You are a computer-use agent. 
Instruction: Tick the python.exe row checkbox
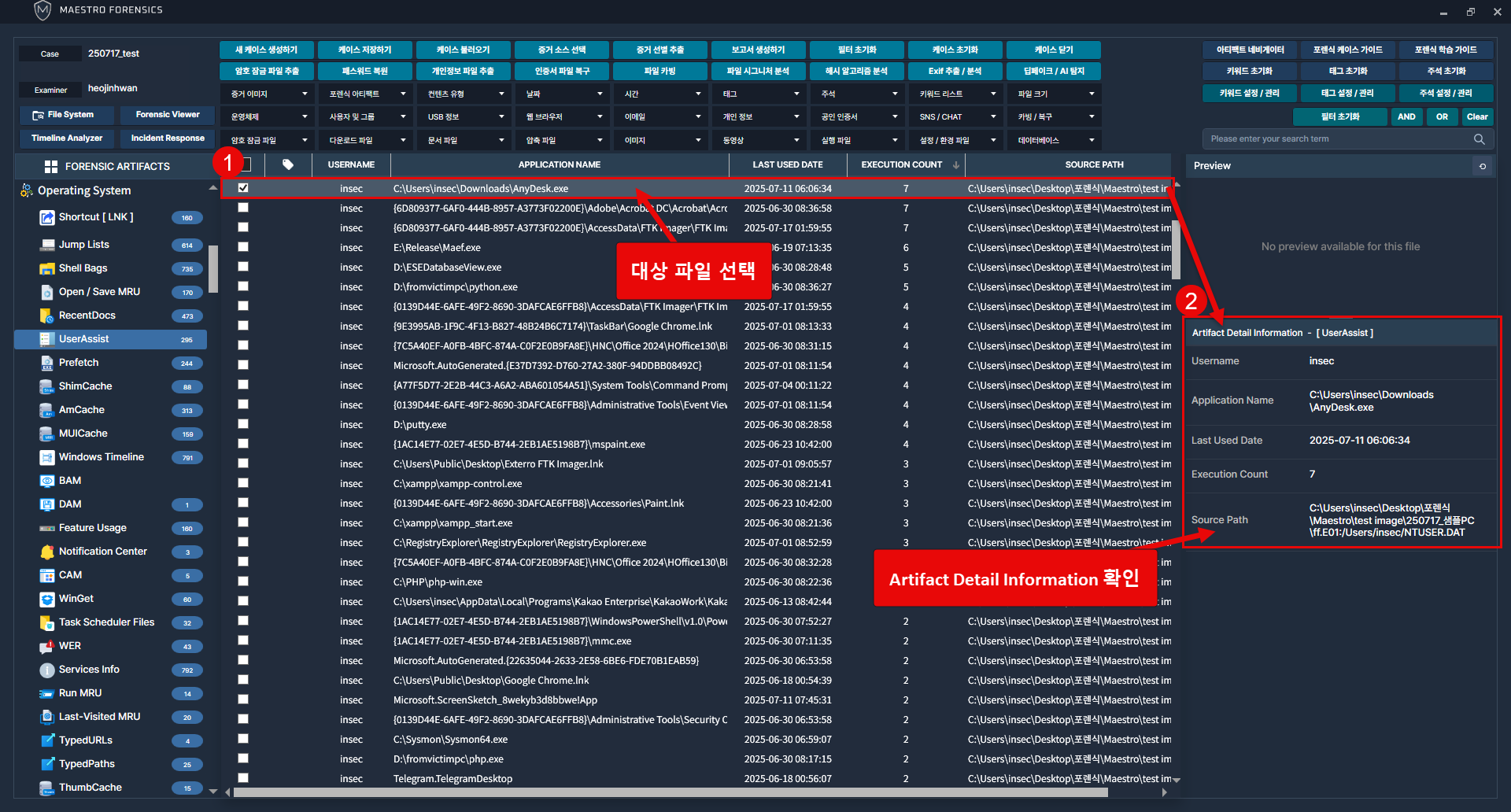pos(243,286)
